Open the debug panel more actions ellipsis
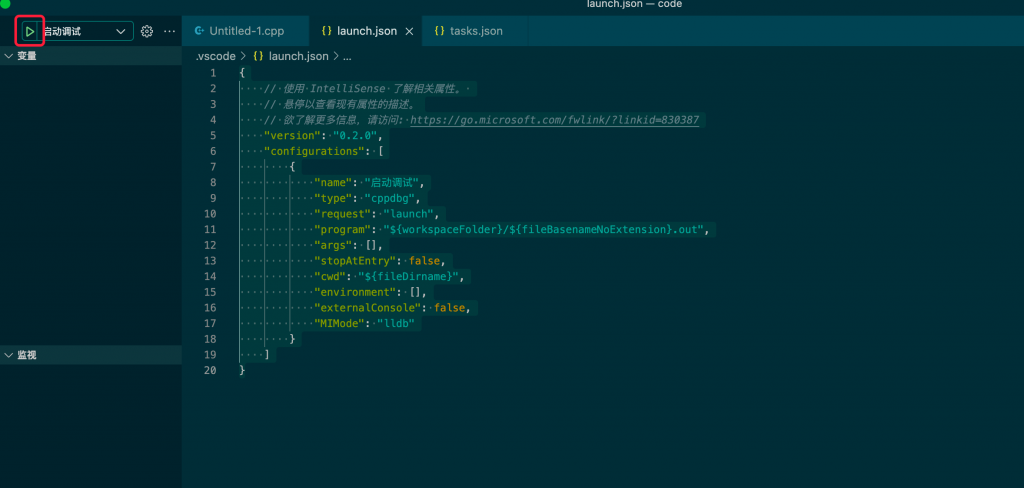Image resolution: width=1024 pixels, height=488 pixels. (169, 32)
